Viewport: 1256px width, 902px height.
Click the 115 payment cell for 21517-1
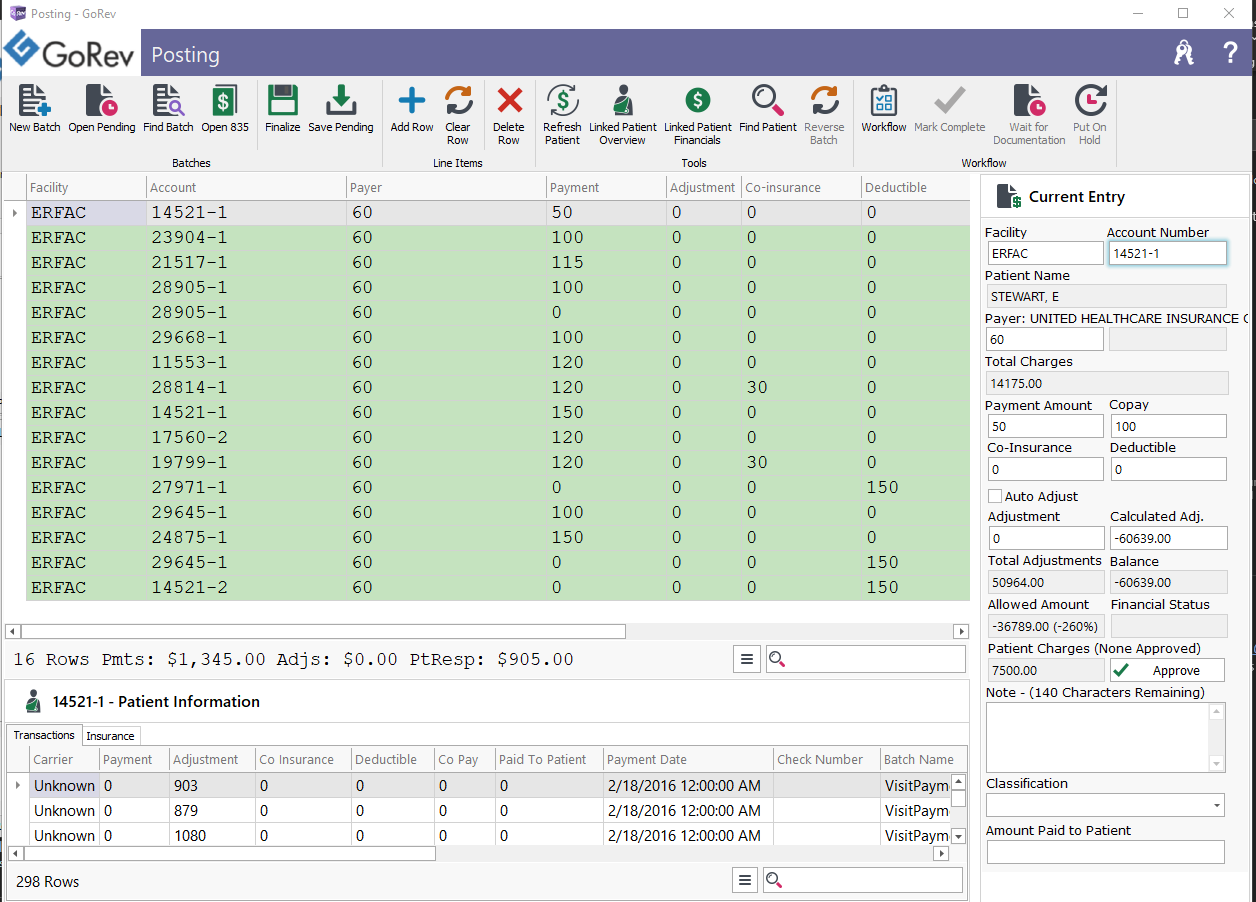point(605,263)
